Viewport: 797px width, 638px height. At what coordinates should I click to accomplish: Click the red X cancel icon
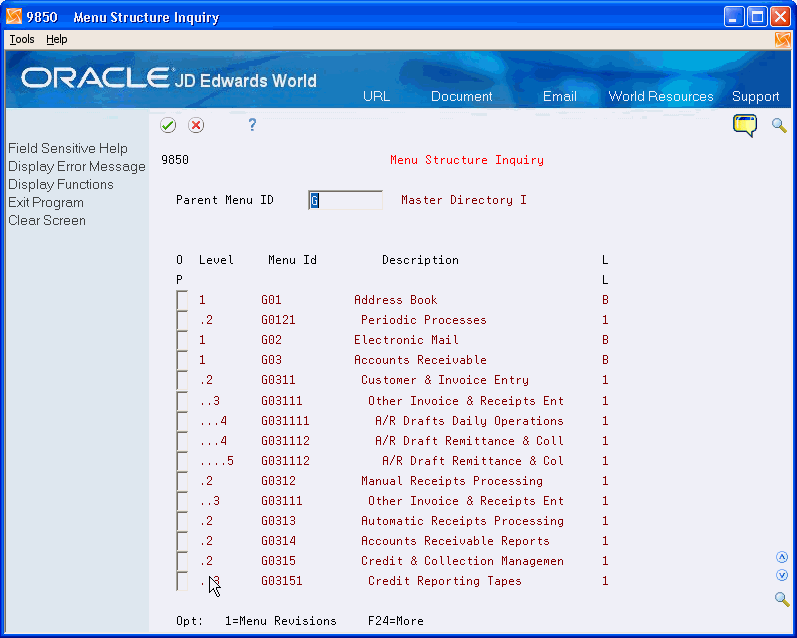click(196, 125)
